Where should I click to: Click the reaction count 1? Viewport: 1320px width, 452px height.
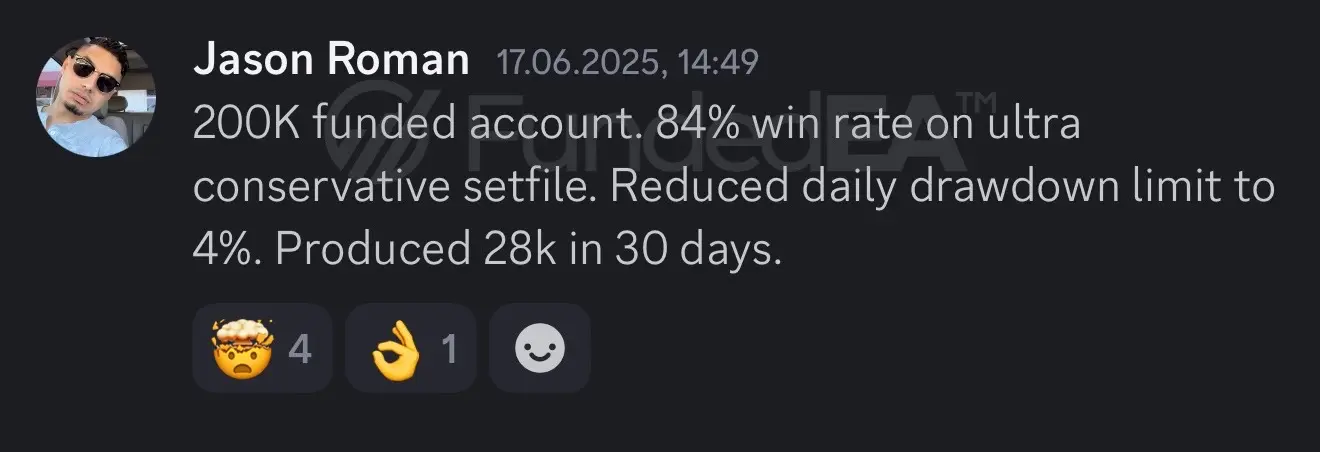click(449, 349)
